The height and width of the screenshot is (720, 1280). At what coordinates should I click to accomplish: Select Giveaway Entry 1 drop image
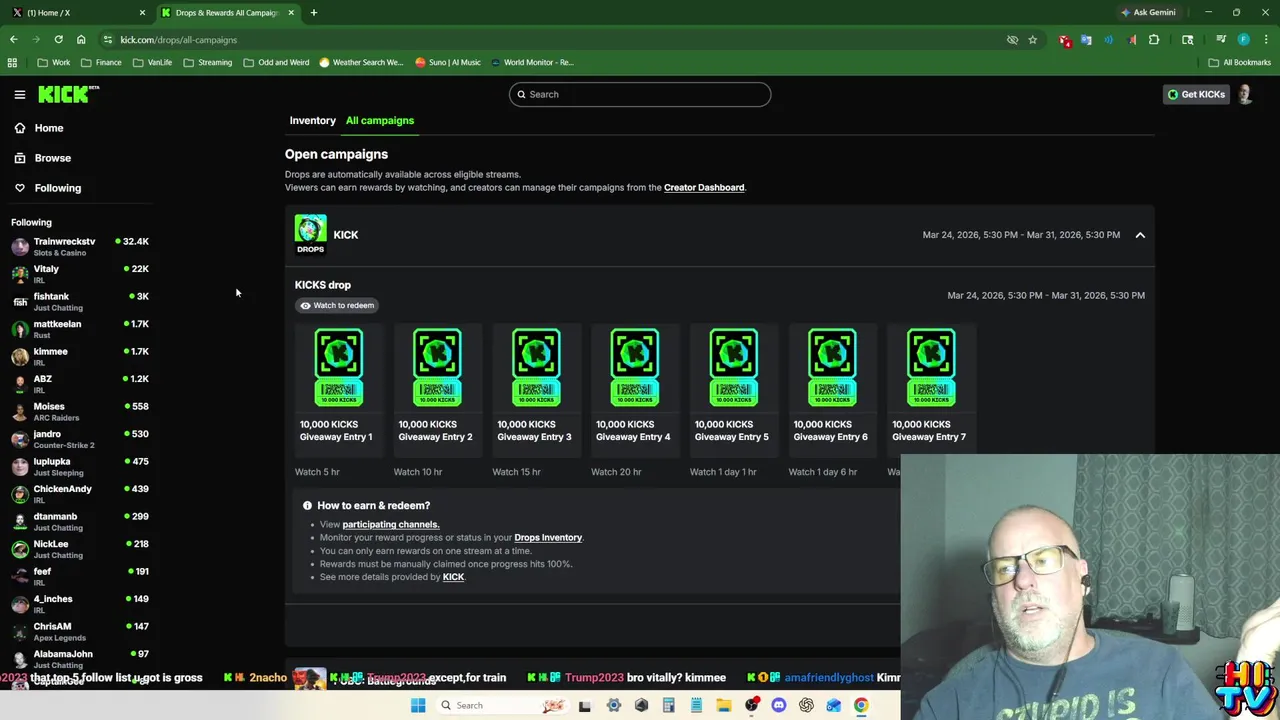tap(339, 367)
